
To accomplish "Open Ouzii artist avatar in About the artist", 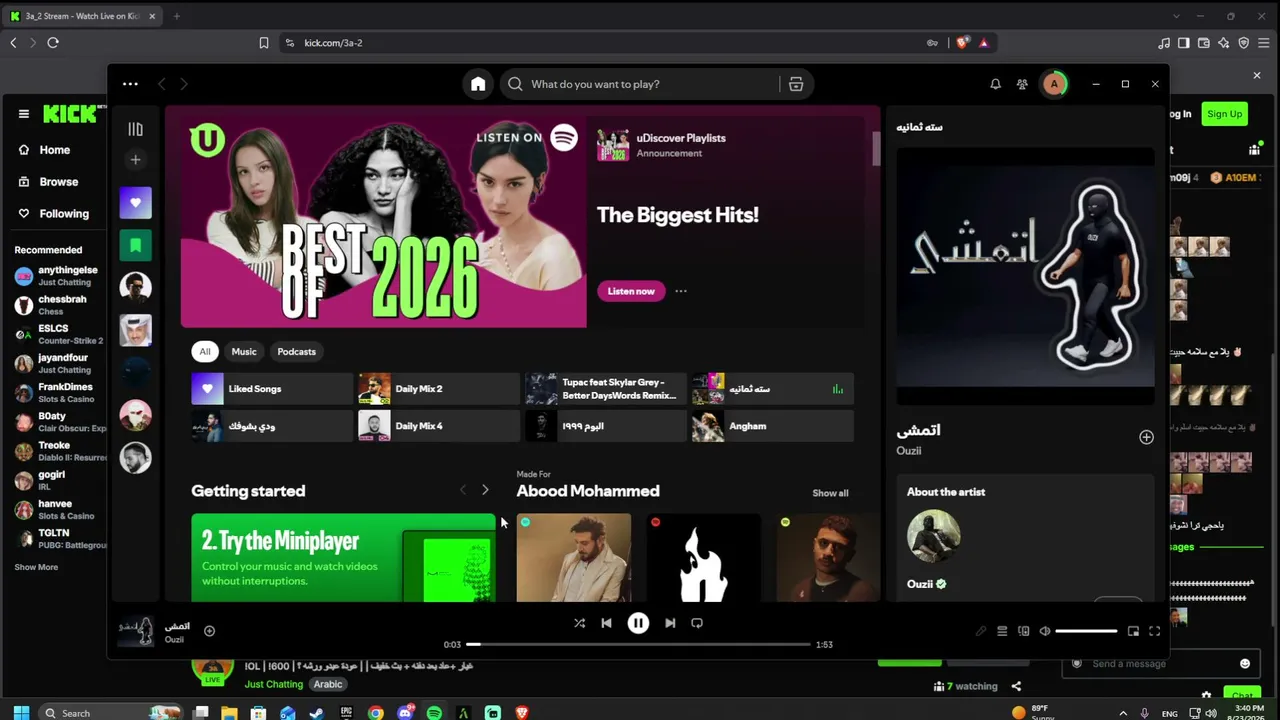I will [934, 537].
